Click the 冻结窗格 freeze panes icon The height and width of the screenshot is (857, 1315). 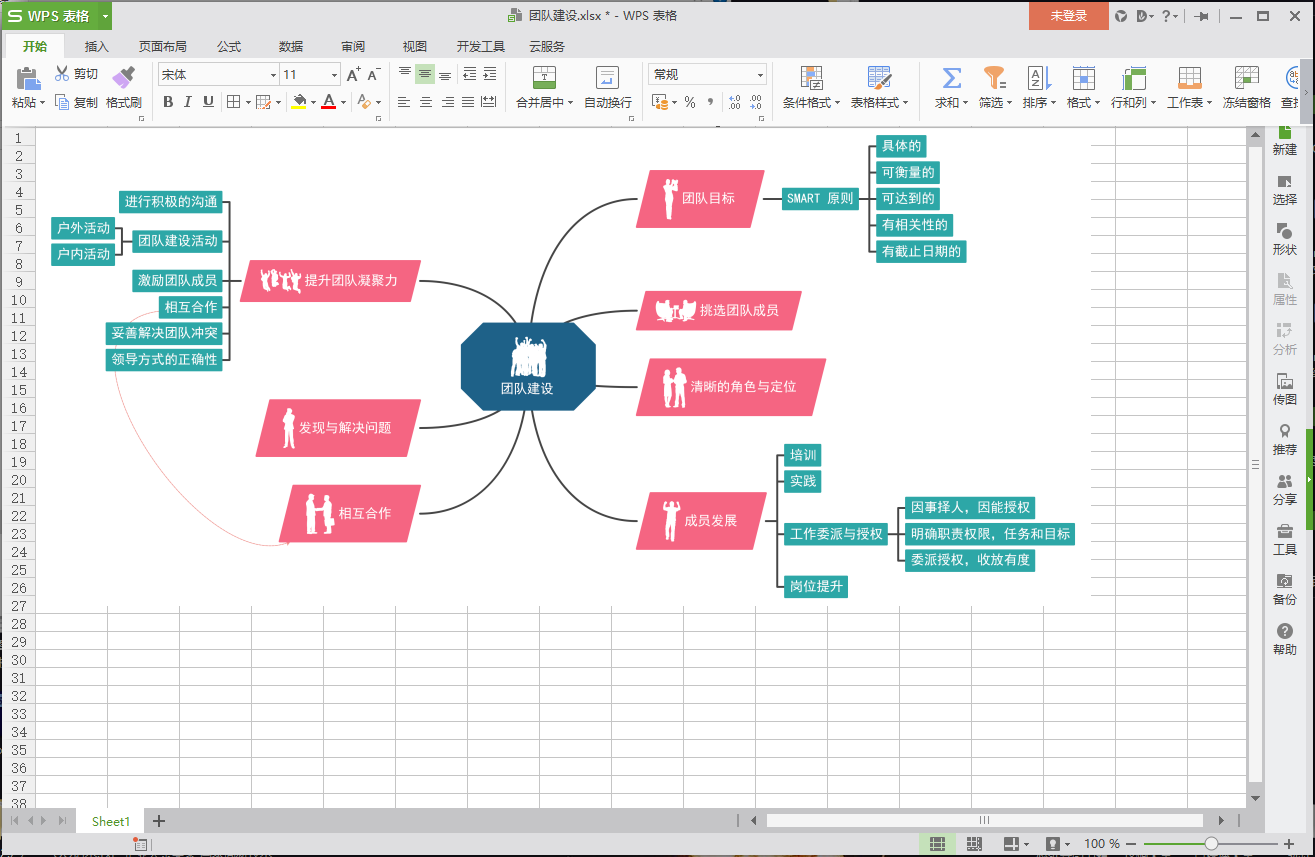[x=1246, y=78]
